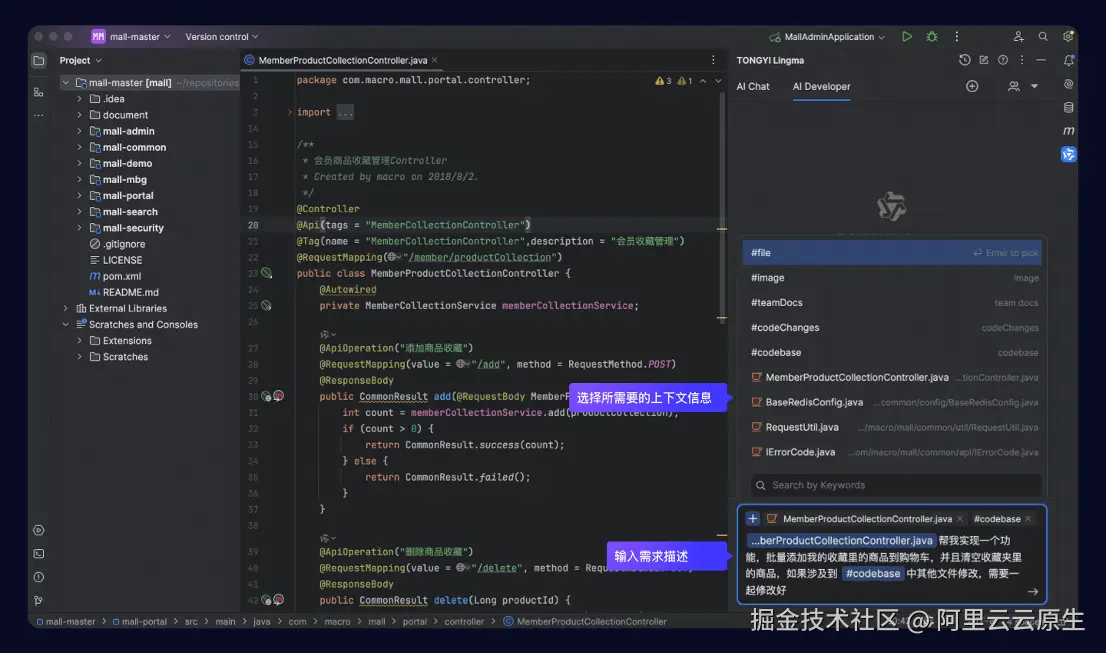This screenshot has width=1106, height=654.
Task: Expand the mall-portal module
Action: [x=79, y=195]
